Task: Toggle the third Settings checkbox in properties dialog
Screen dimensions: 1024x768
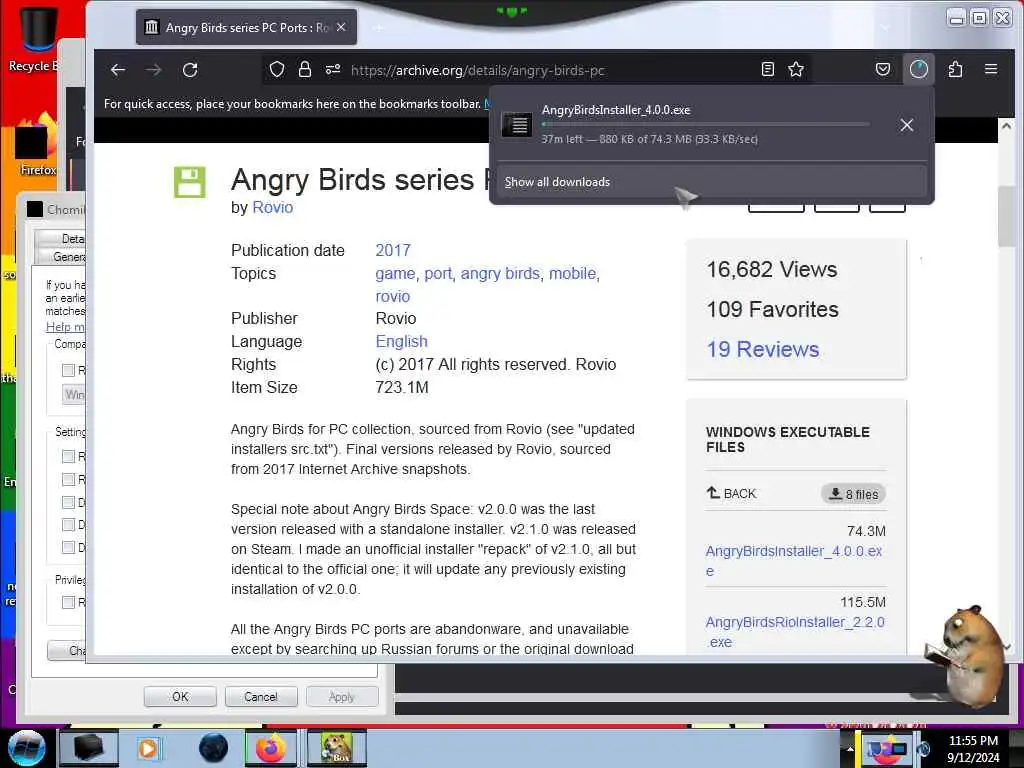Action: [68, 502]
